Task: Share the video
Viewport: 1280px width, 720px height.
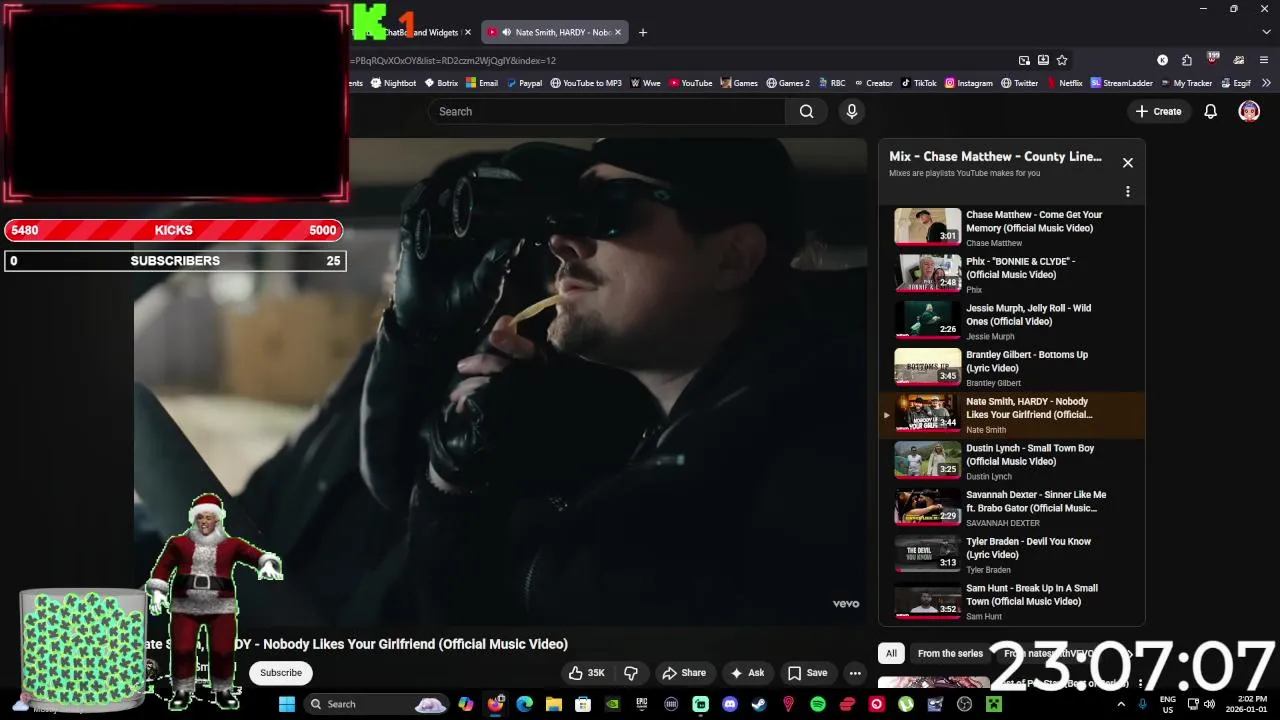Action: pyautogui.click(x=684, y=673)
